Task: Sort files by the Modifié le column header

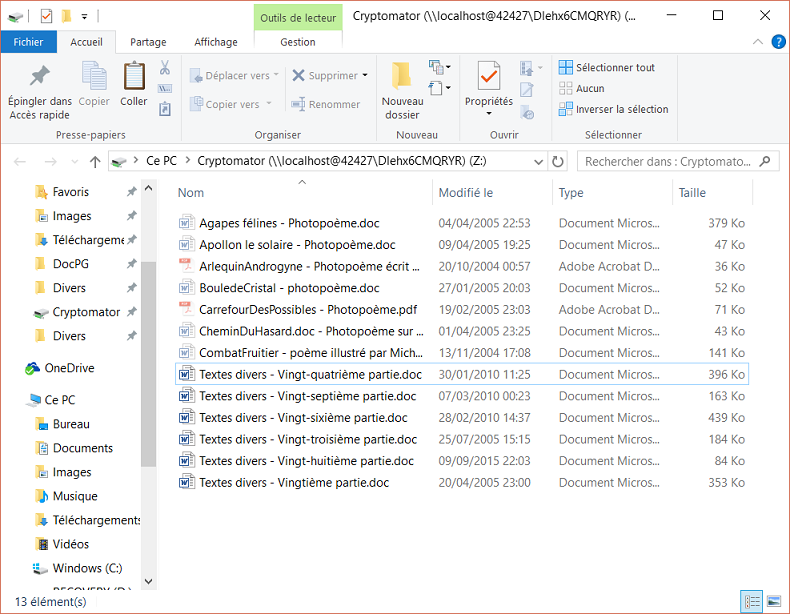Action: (466, 193)
